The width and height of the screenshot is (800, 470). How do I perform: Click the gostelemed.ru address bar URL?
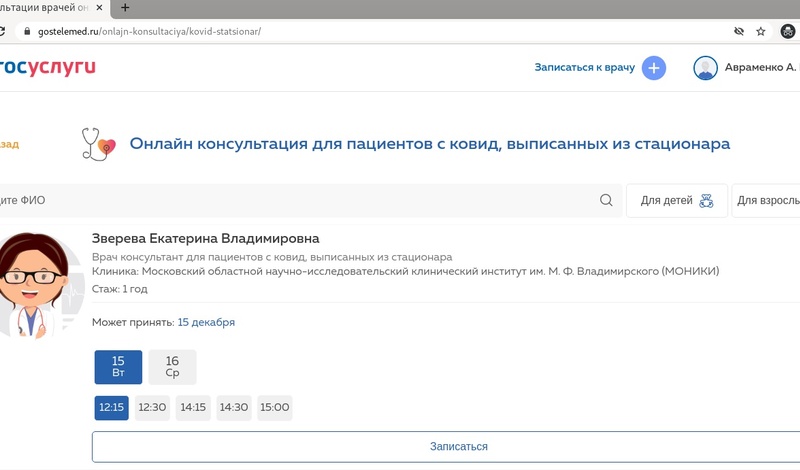coord(149,32)
